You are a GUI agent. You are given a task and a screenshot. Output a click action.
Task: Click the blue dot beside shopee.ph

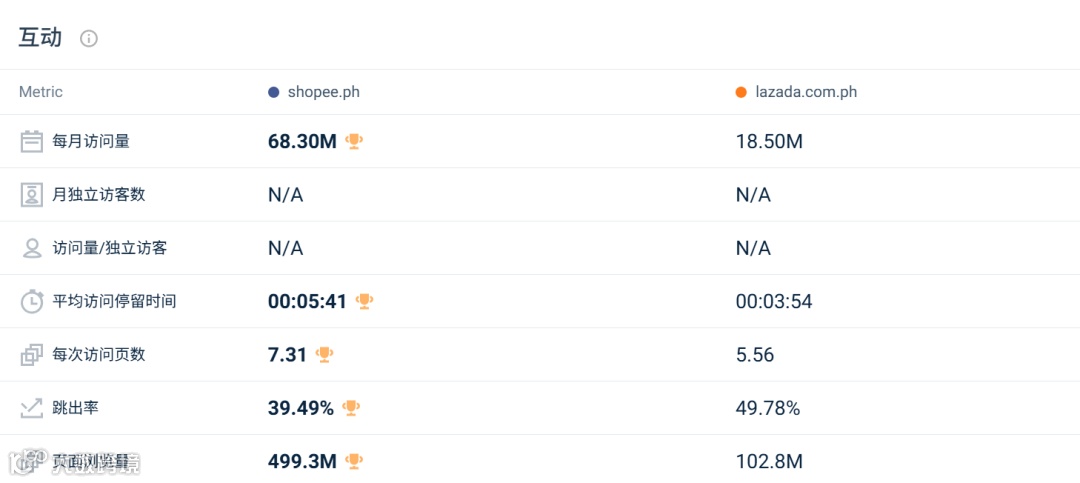pos(274,92)
